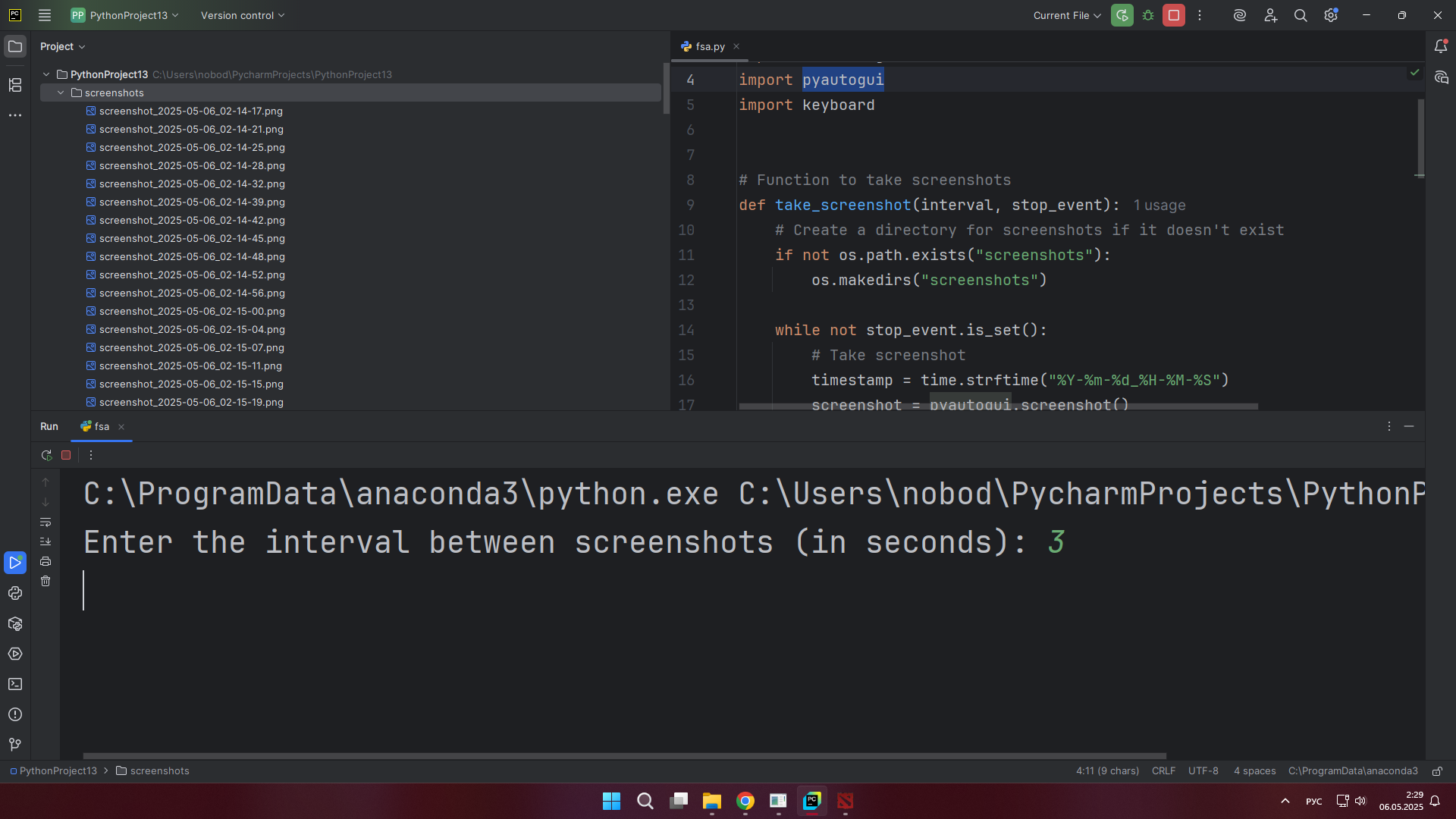Open the Python Console tool window
The image size is (1456, 819).
pos(15,593)
